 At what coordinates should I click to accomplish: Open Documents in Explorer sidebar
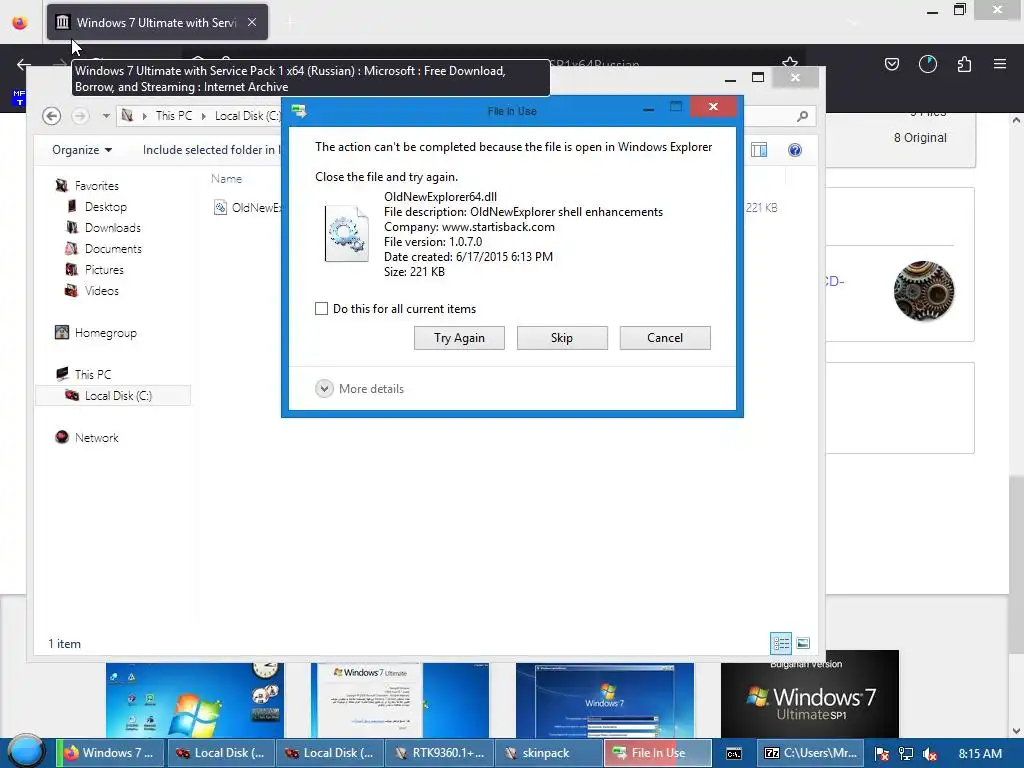pyautogui.click(x=113, y=248)
